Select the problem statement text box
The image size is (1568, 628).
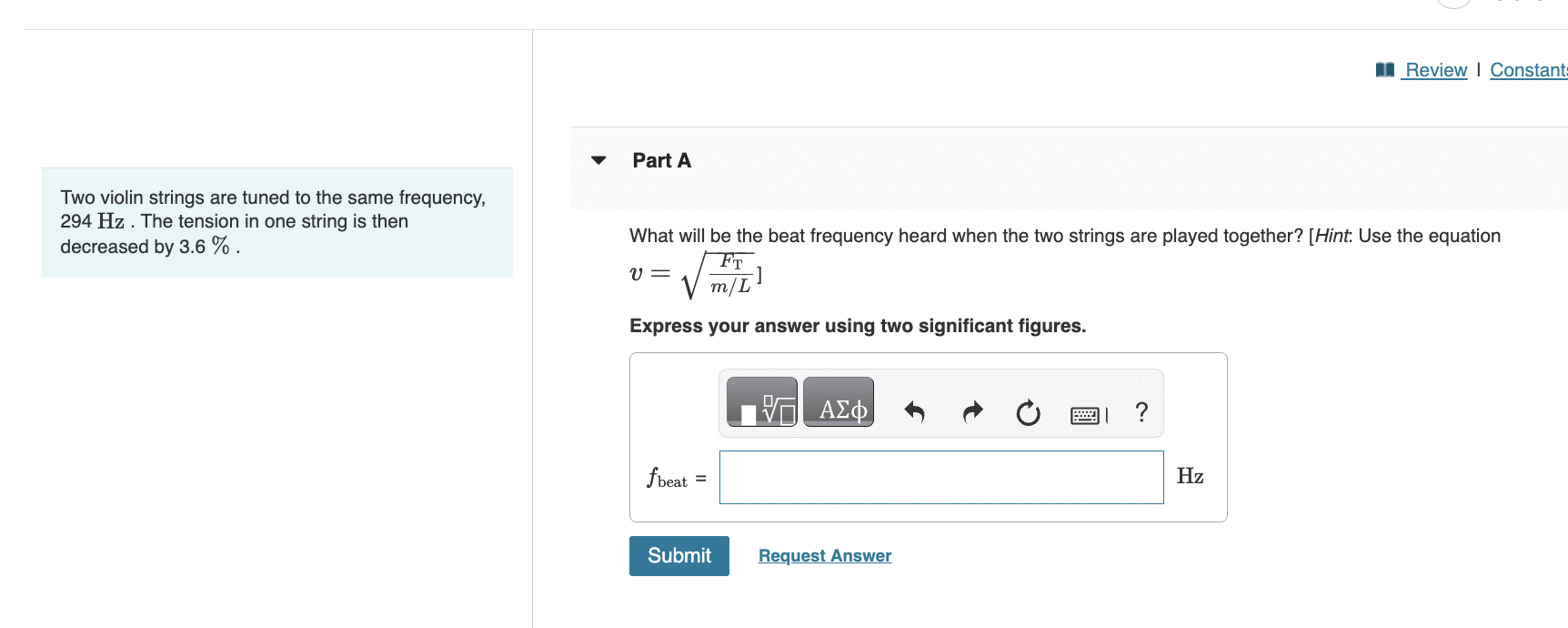pyautogui.click(x=276, y=221)
